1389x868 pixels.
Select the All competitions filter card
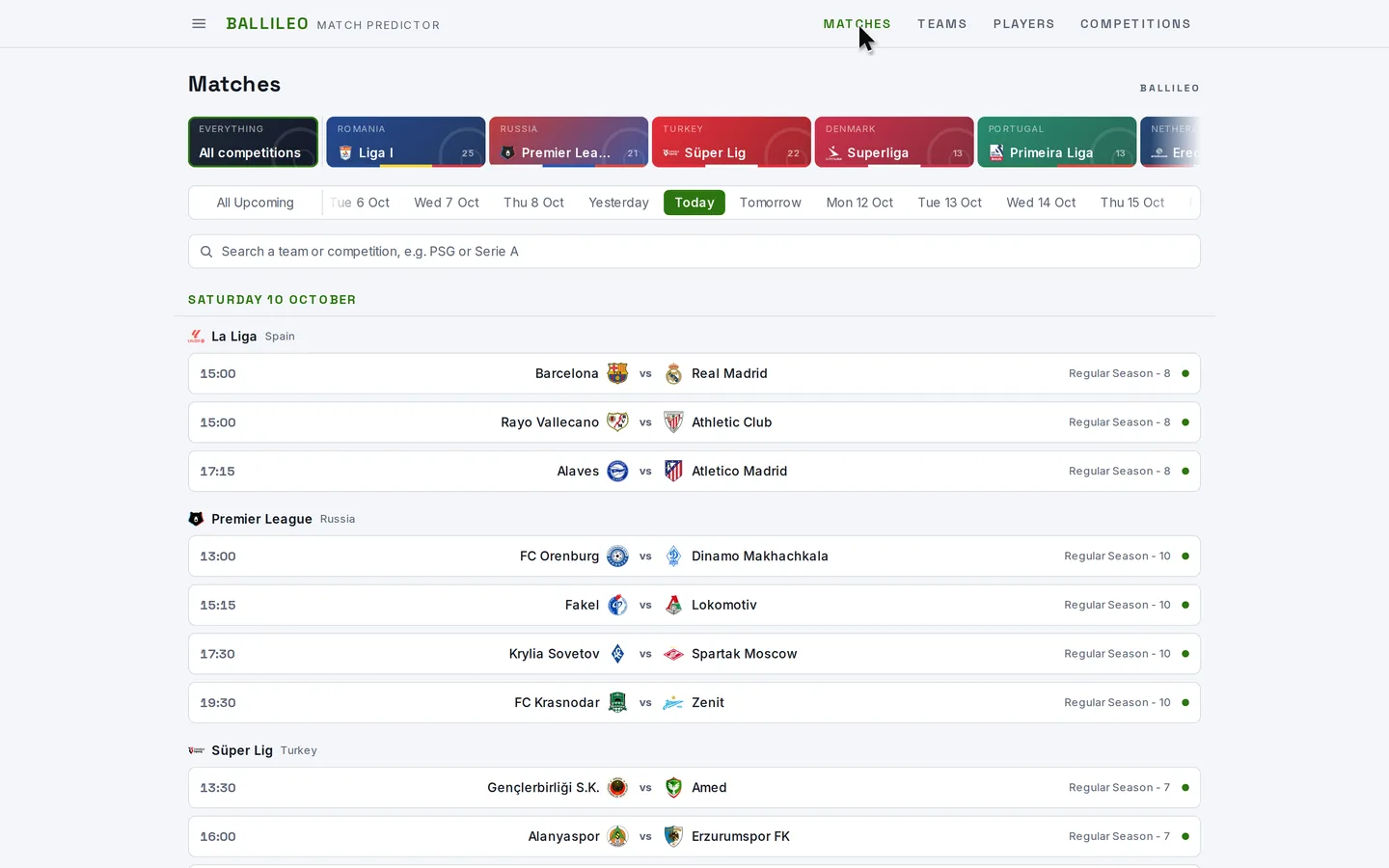[253, 142]
